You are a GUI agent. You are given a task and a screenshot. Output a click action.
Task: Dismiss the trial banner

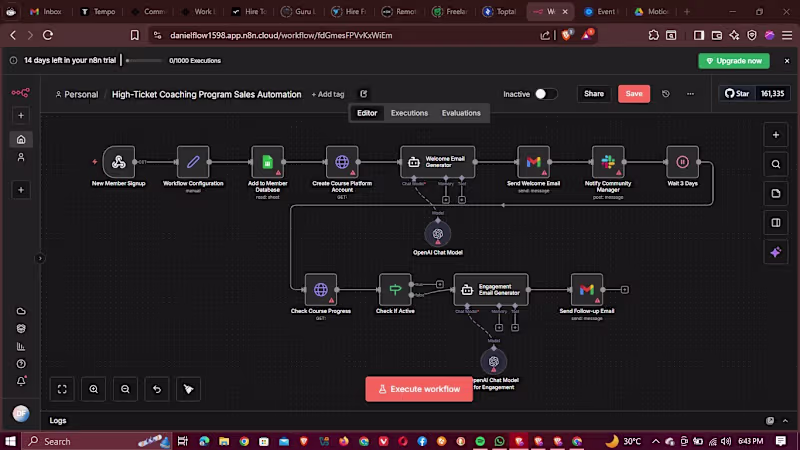(787, 61)
